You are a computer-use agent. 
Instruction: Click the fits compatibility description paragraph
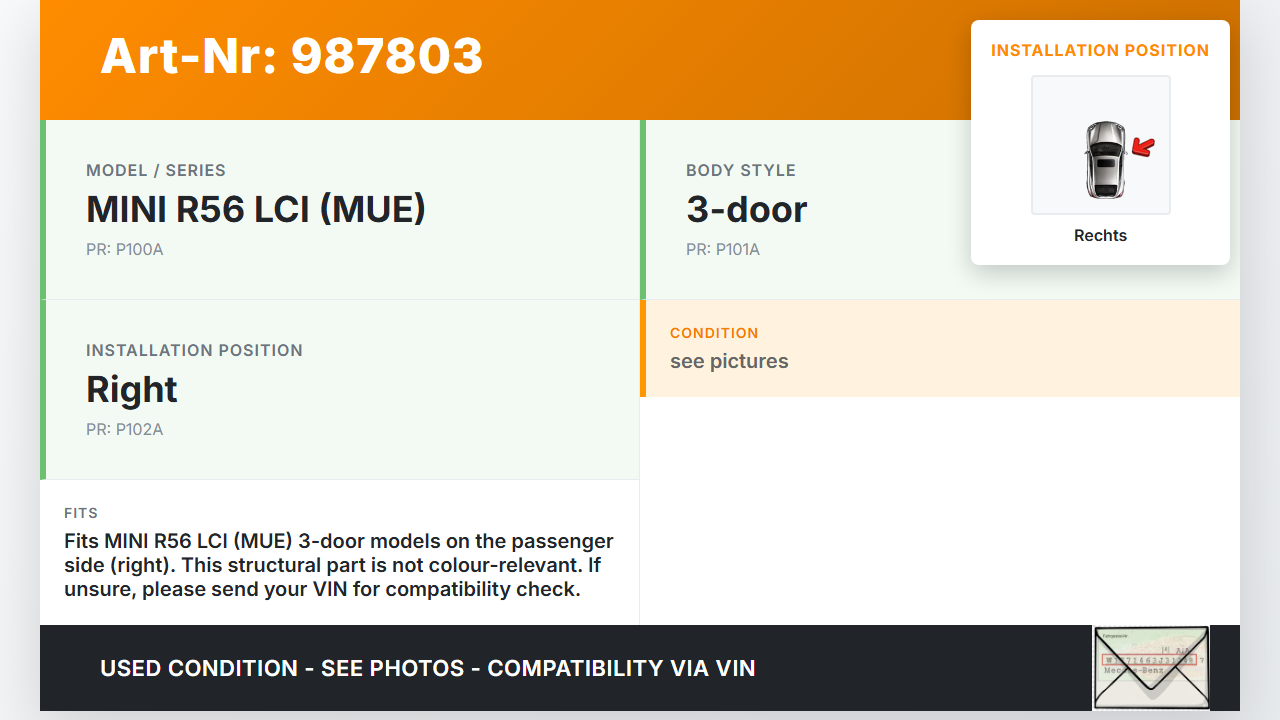pos(339,565)
